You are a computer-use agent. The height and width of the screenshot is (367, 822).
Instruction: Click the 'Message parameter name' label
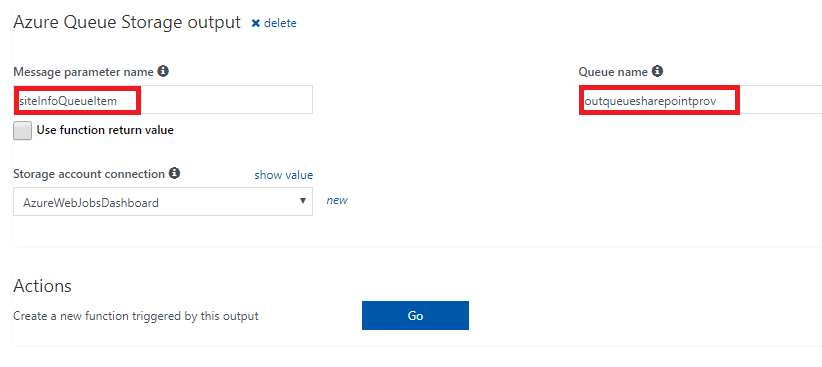click(83, 71)
